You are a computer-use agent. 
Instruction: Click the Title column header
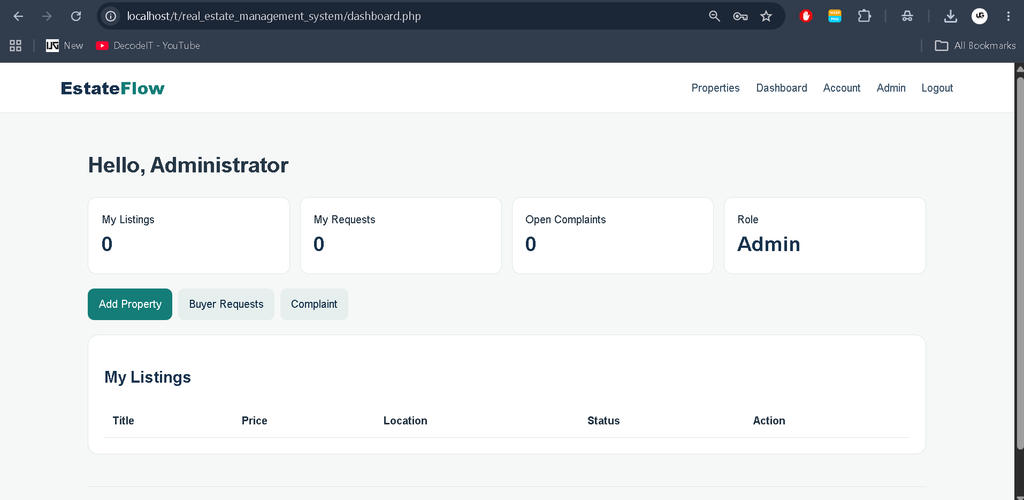123,420
